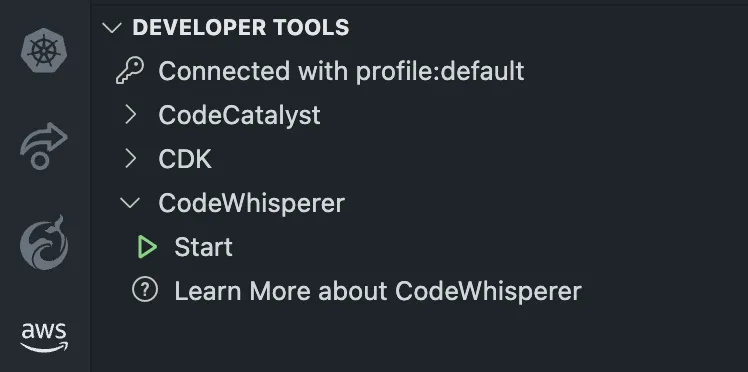
Task: Click the DEVELOPER TOOLS header title
Action: click(241, 27)
